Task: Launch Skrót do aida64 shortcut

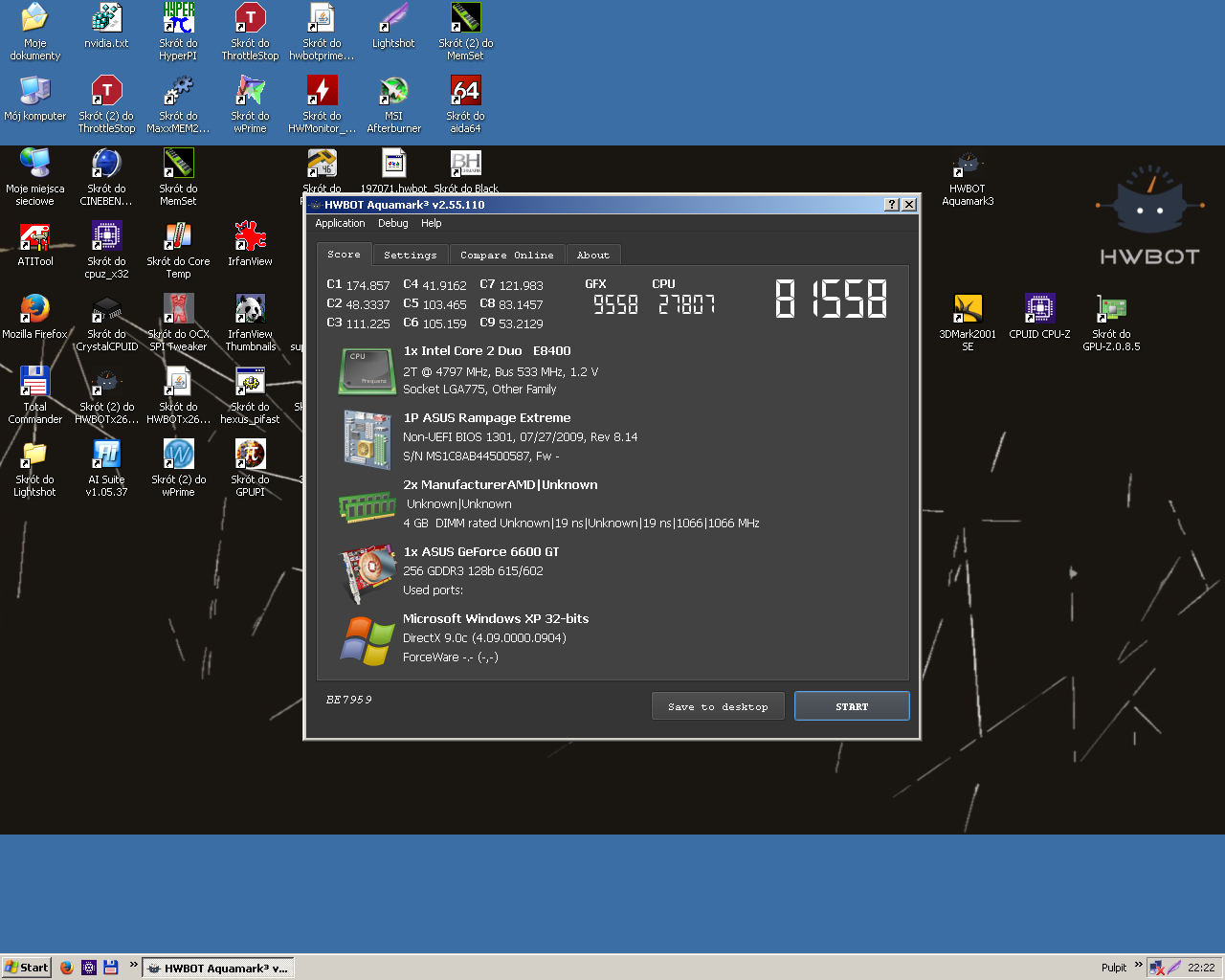Action: pyautogui.click(x=465, y=104)
